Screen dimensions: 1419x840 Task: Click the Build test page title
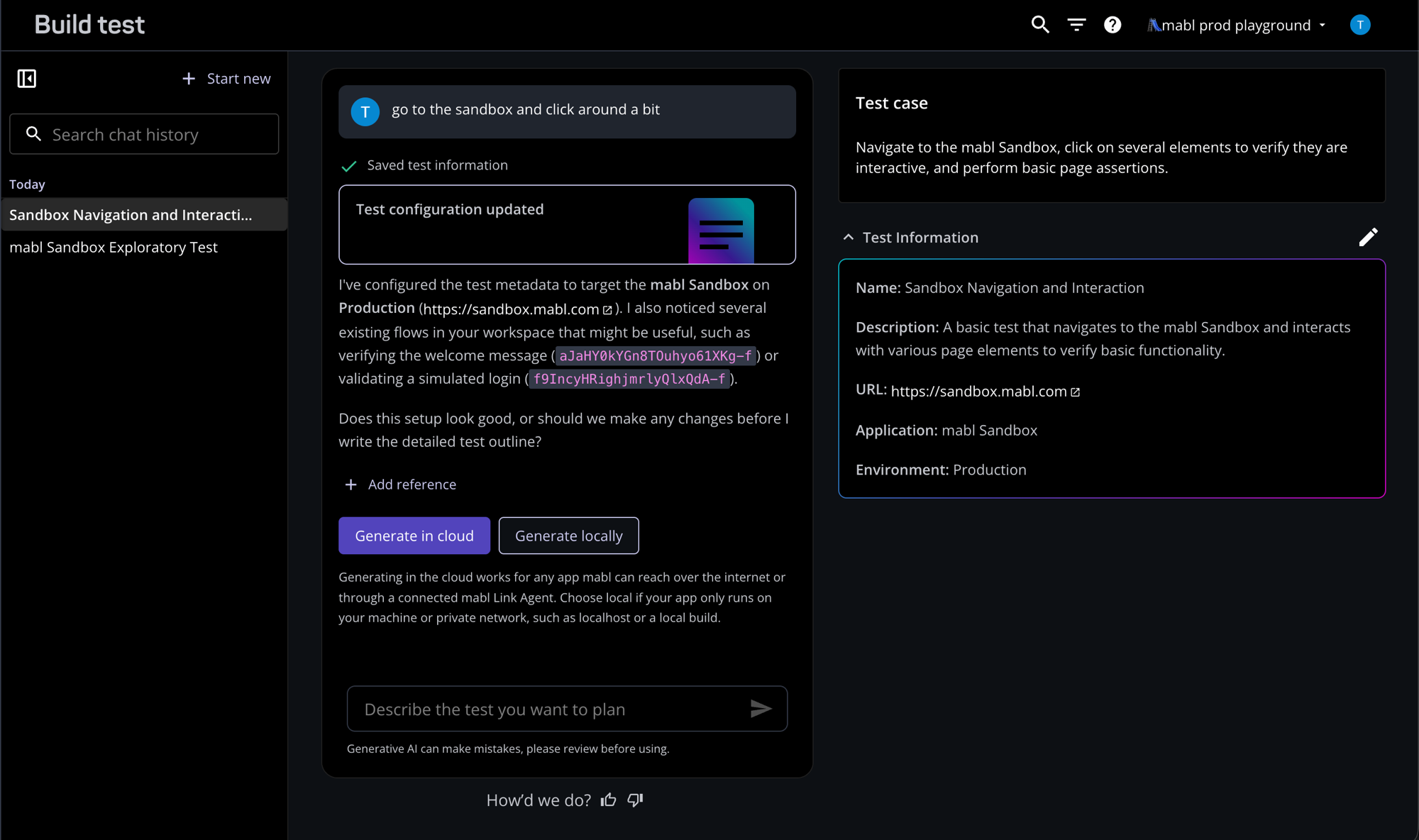point(89,25)
